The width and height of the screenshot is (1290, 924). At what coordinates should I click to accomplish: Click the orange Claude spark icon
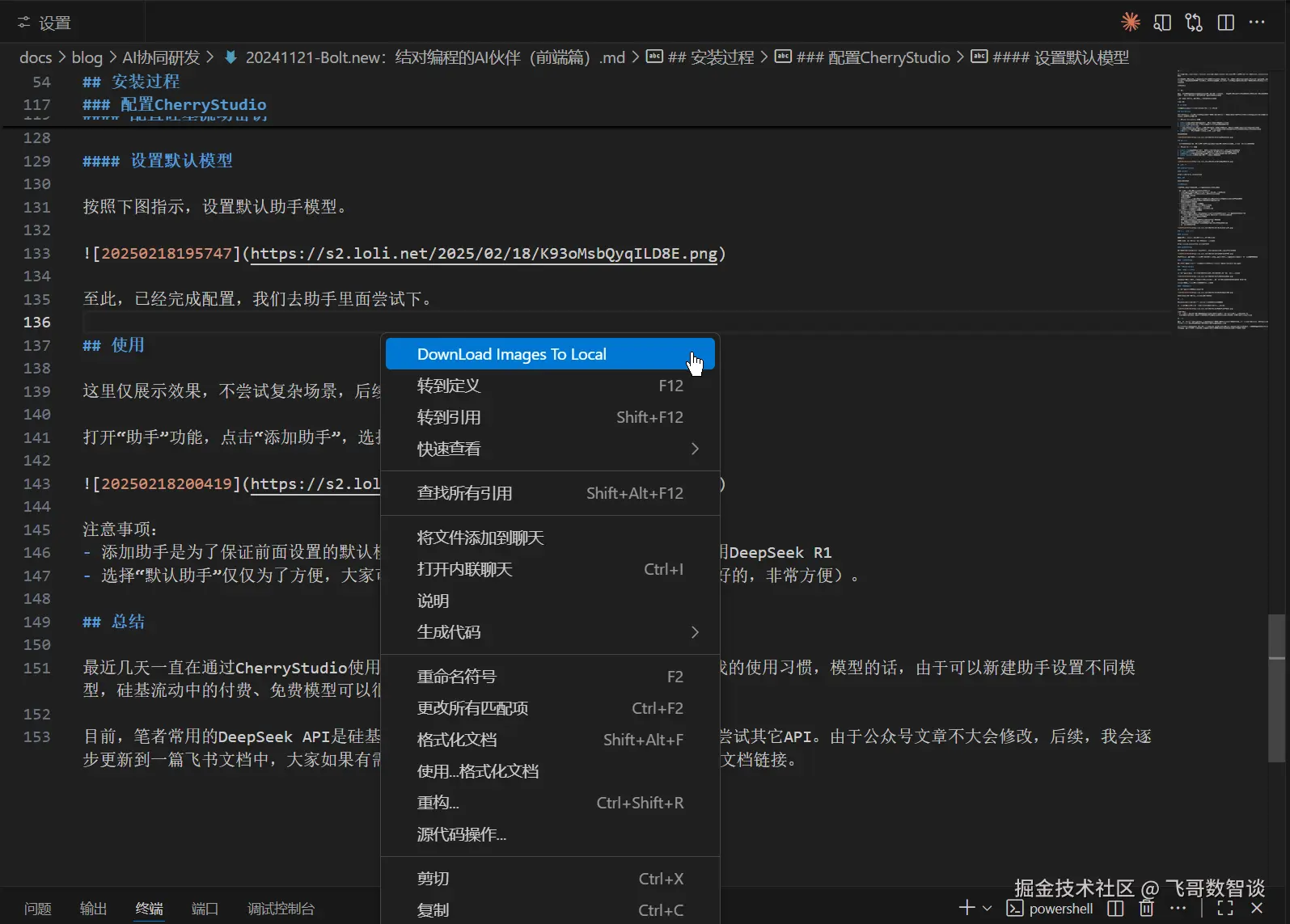pos(1131,22)
